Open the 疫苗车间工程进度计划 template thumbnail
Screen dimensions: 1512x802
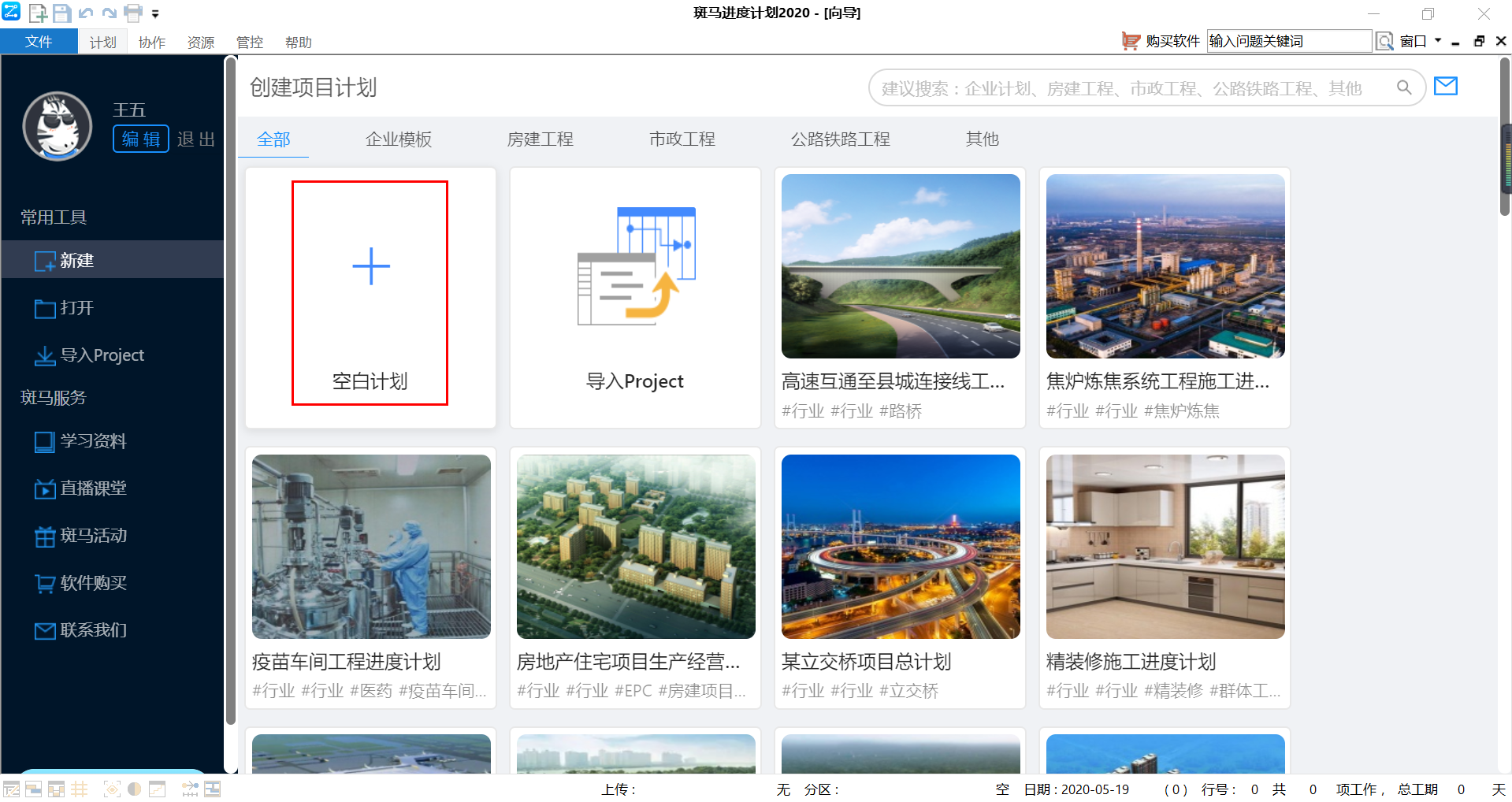click(x=371, y=547)
